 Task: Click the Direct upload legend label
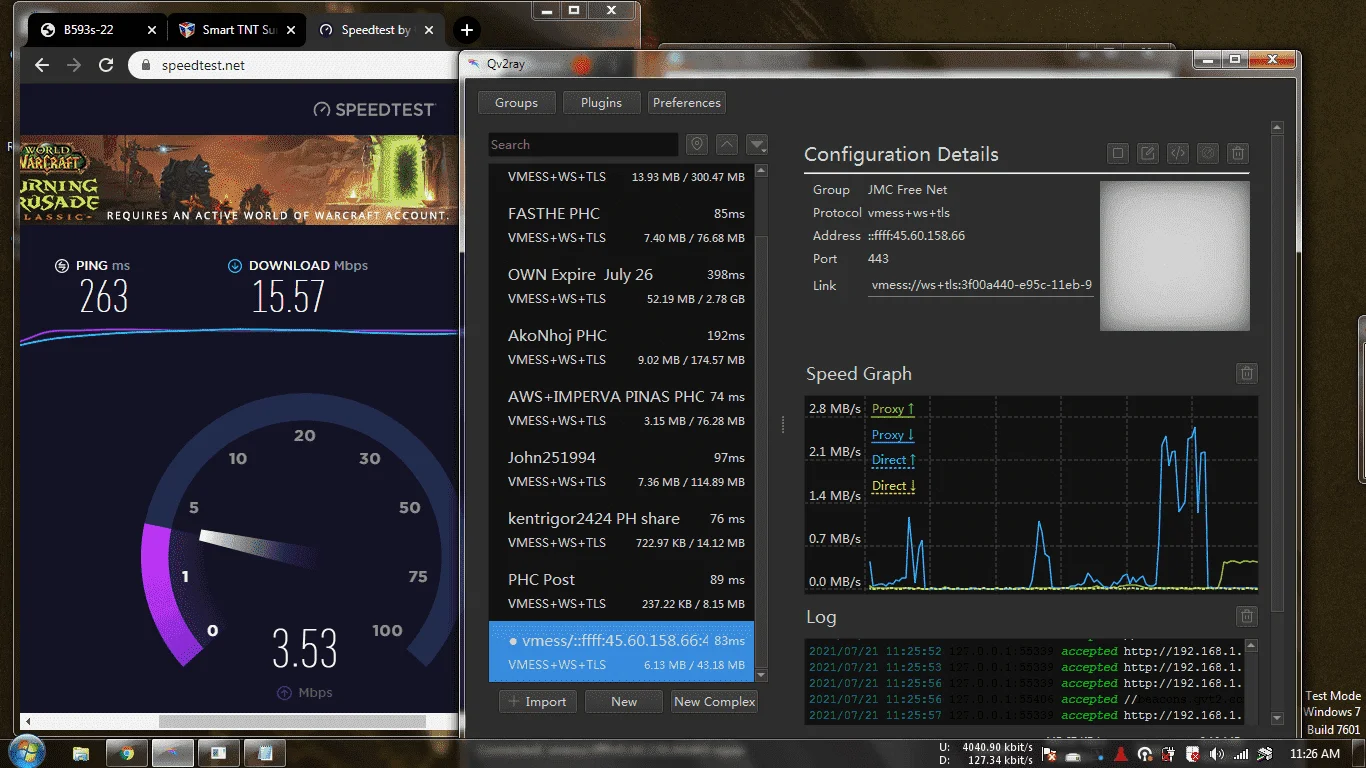point(894,460)
